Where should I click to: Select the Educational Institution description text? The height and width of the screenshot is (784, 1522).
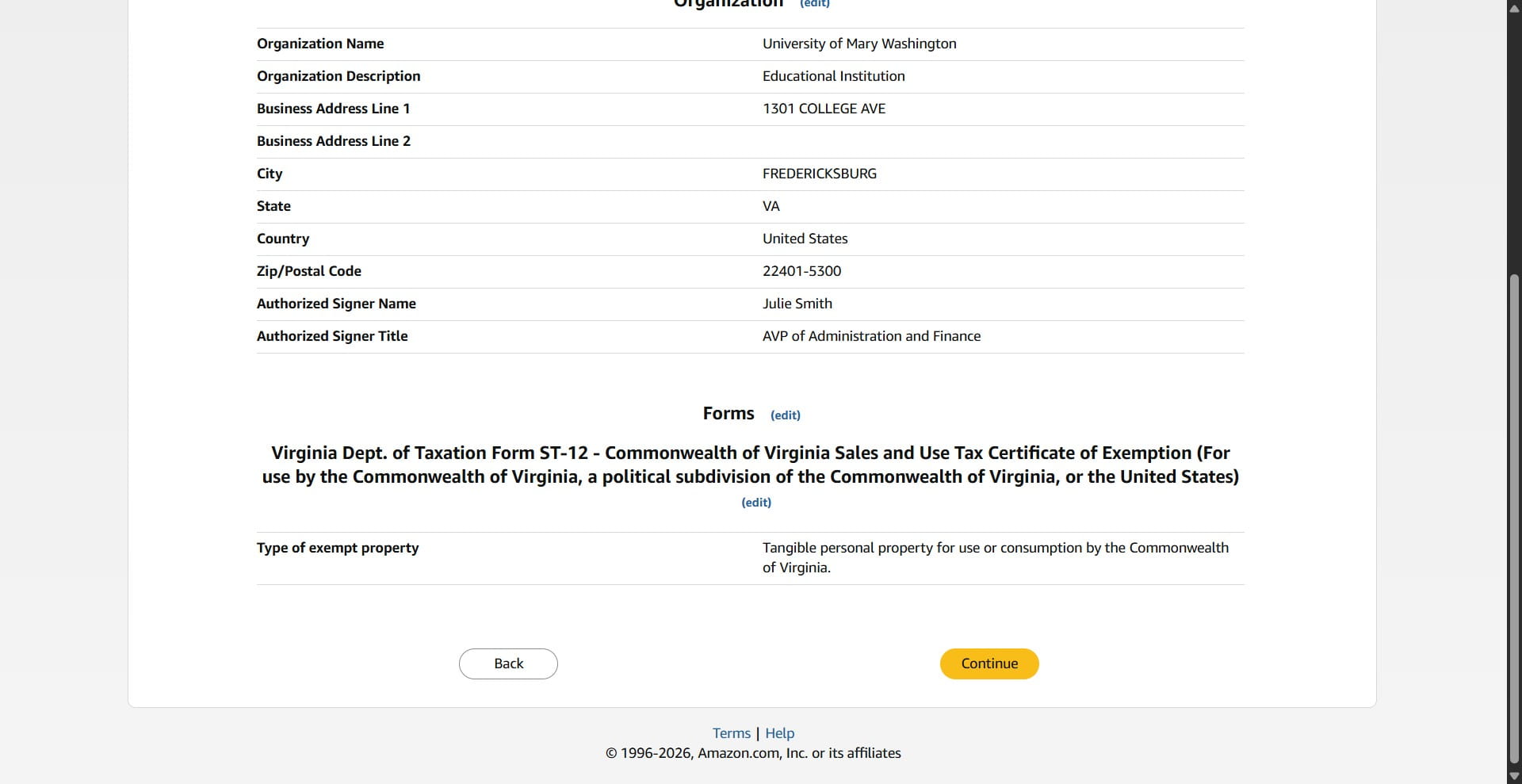[x=832, y=76]
